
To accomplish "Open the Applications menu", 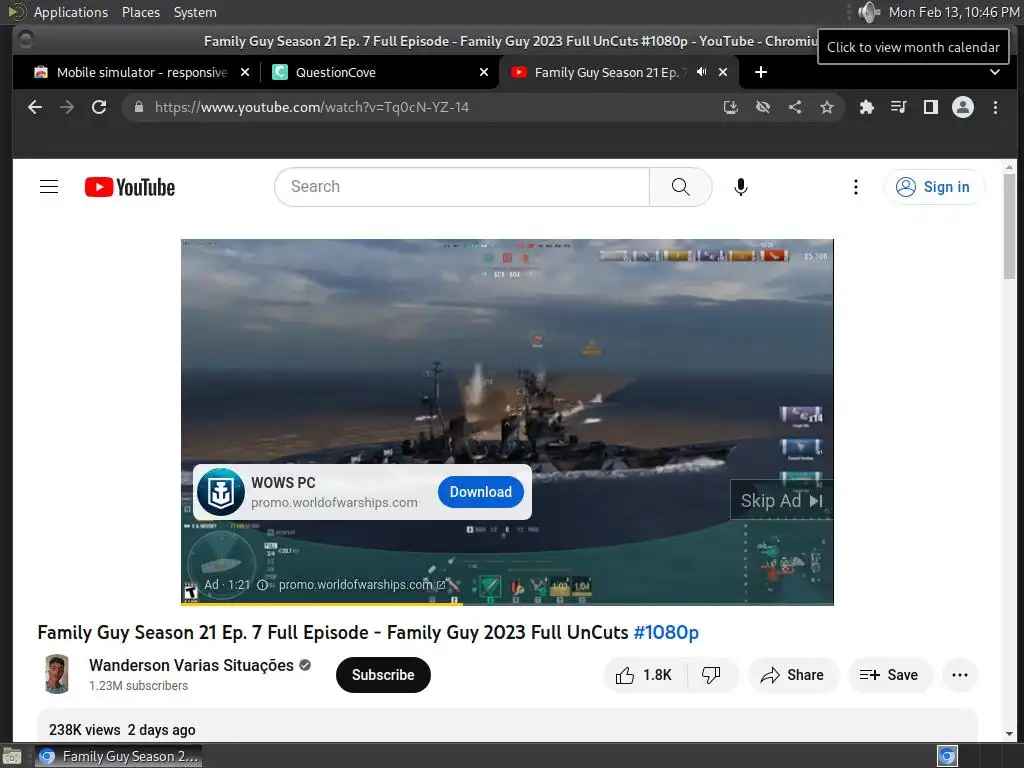I will tap(71, 12).
